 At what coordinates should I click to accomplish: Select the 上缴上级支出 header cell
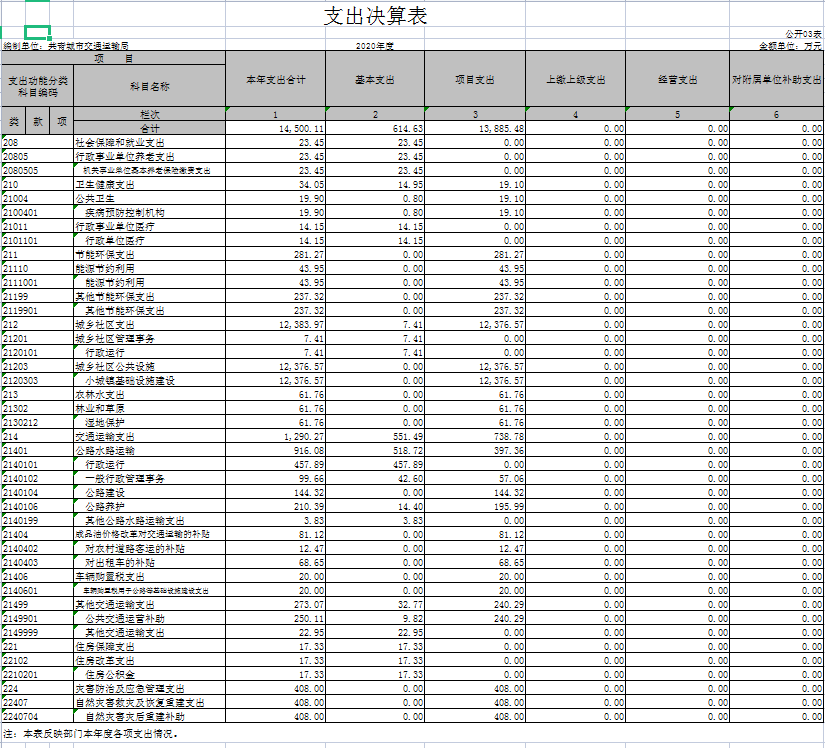(576, 79)
